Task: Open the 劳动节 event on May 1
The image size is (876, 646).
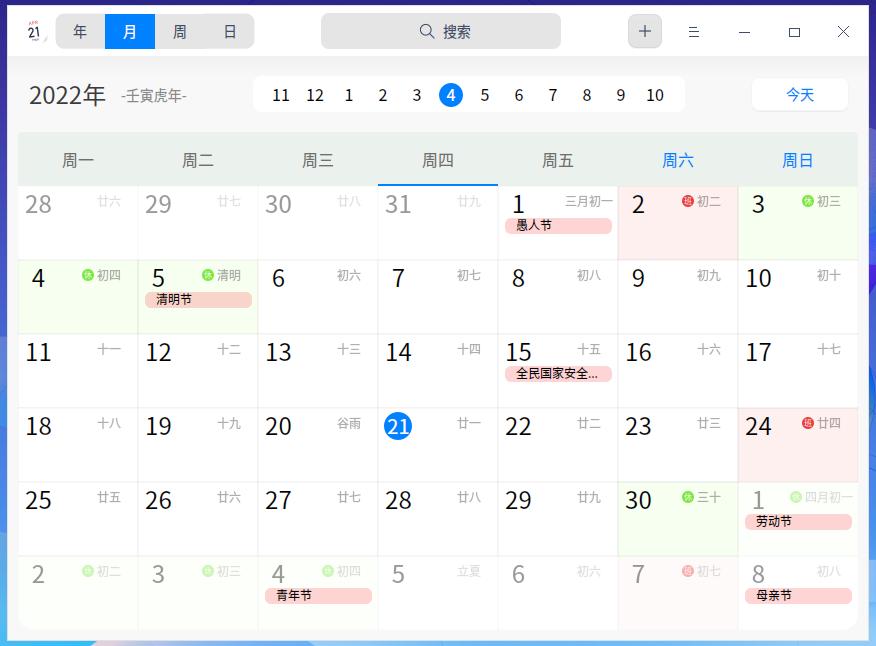Action: [797, 522]
